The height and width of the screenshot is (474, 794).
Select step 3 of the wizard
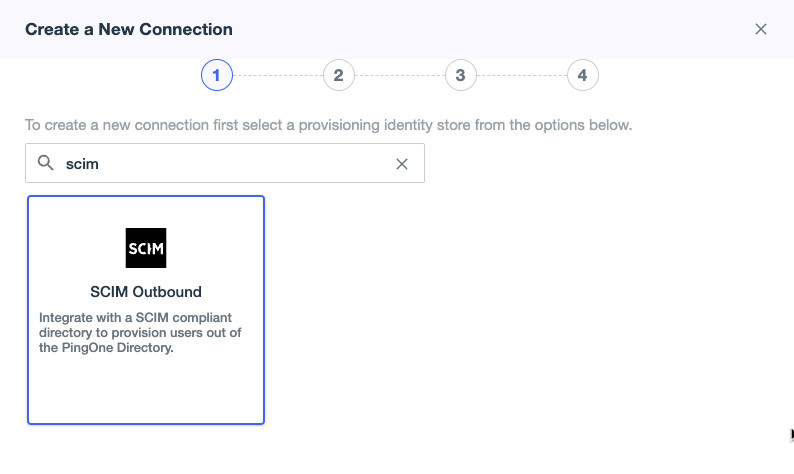point(460,75)
